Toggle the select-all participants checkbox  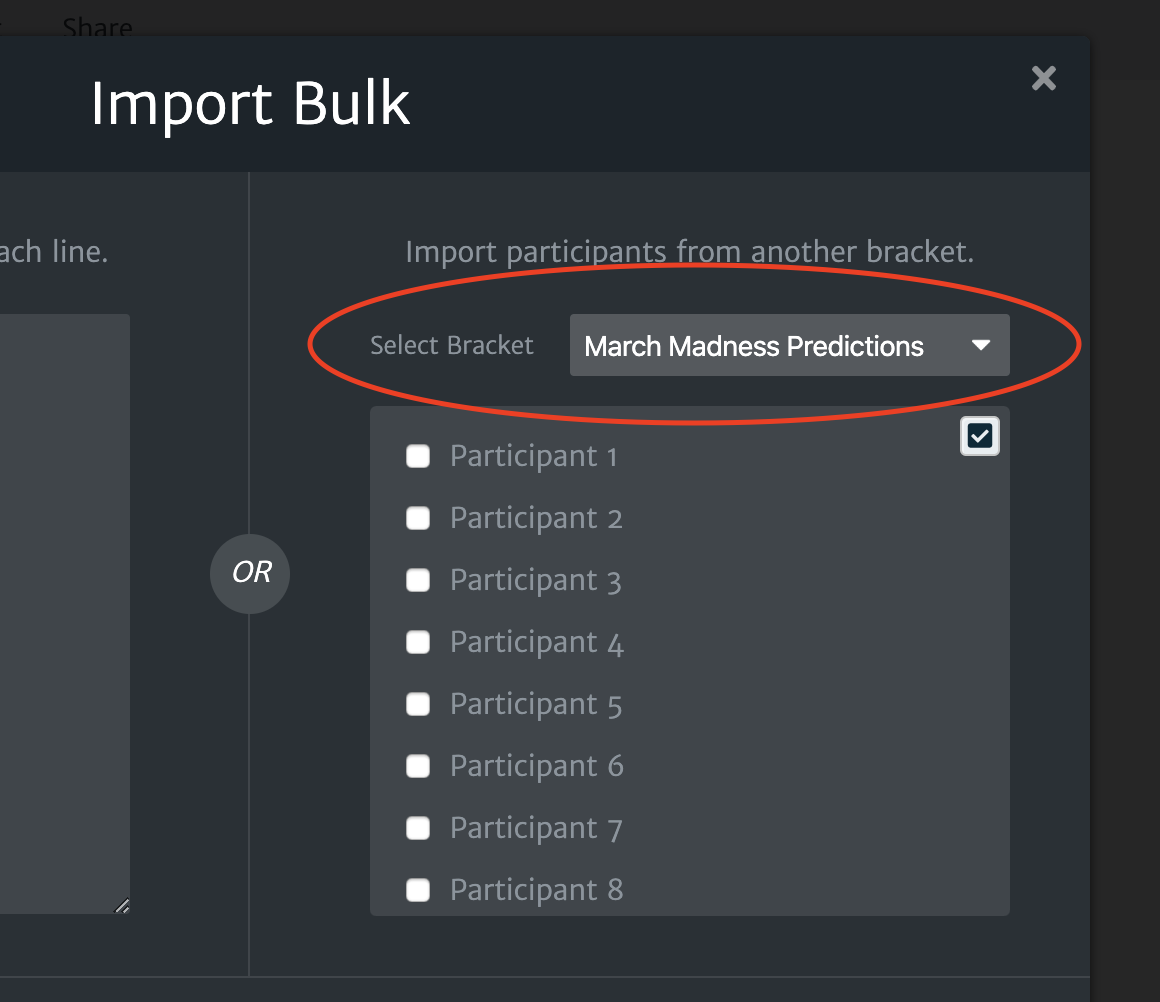[979, 436]
